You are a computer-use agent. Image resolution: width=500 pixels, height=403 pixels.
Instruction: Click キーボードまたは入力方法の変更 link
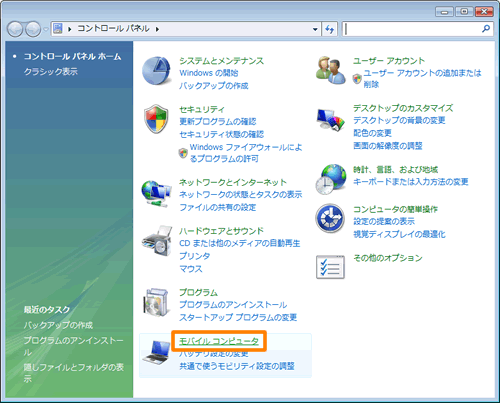411,182
